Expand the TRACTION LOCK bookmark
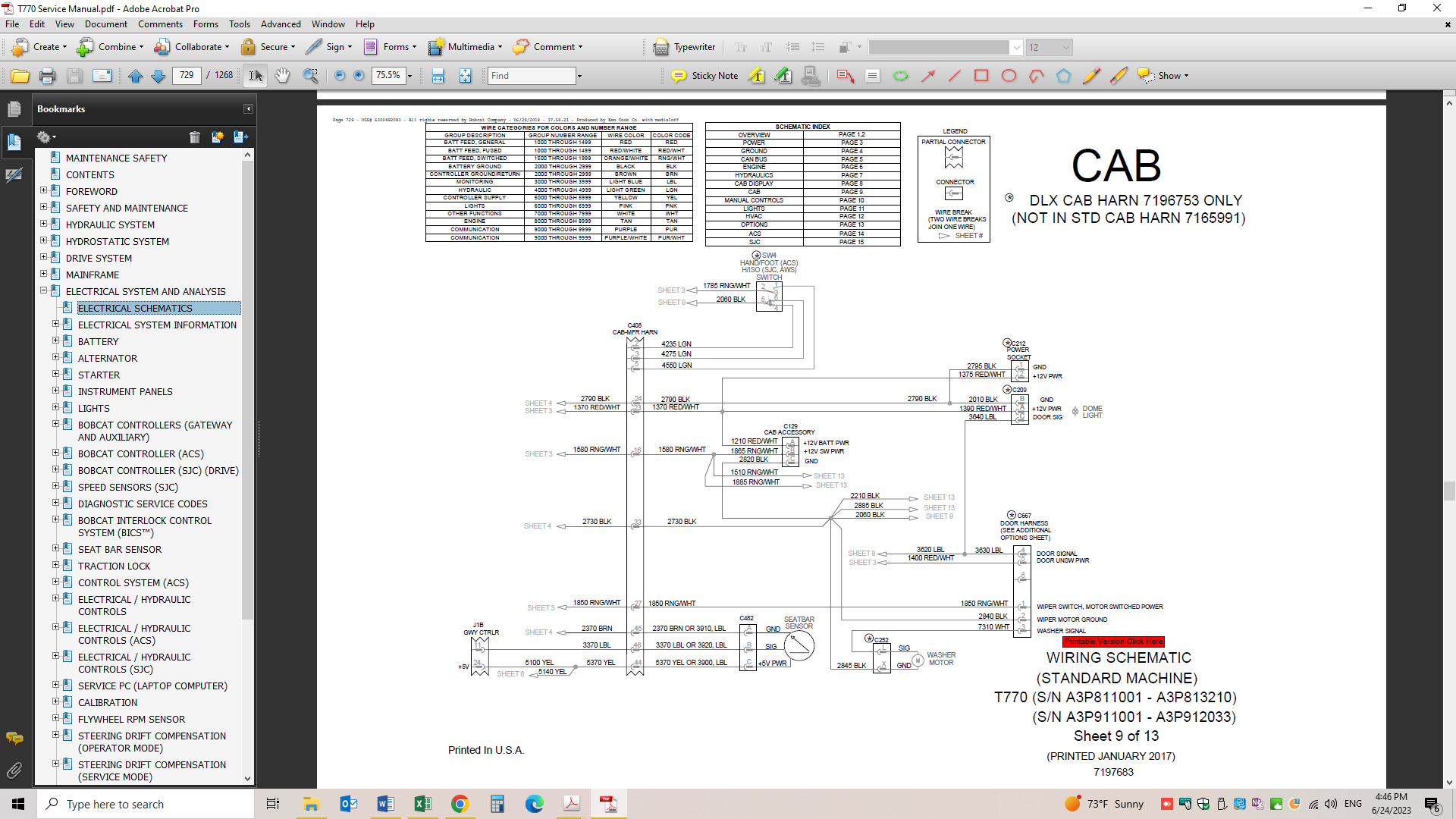The height and width of the screenshot is (819, 1456). pos(55,566)
